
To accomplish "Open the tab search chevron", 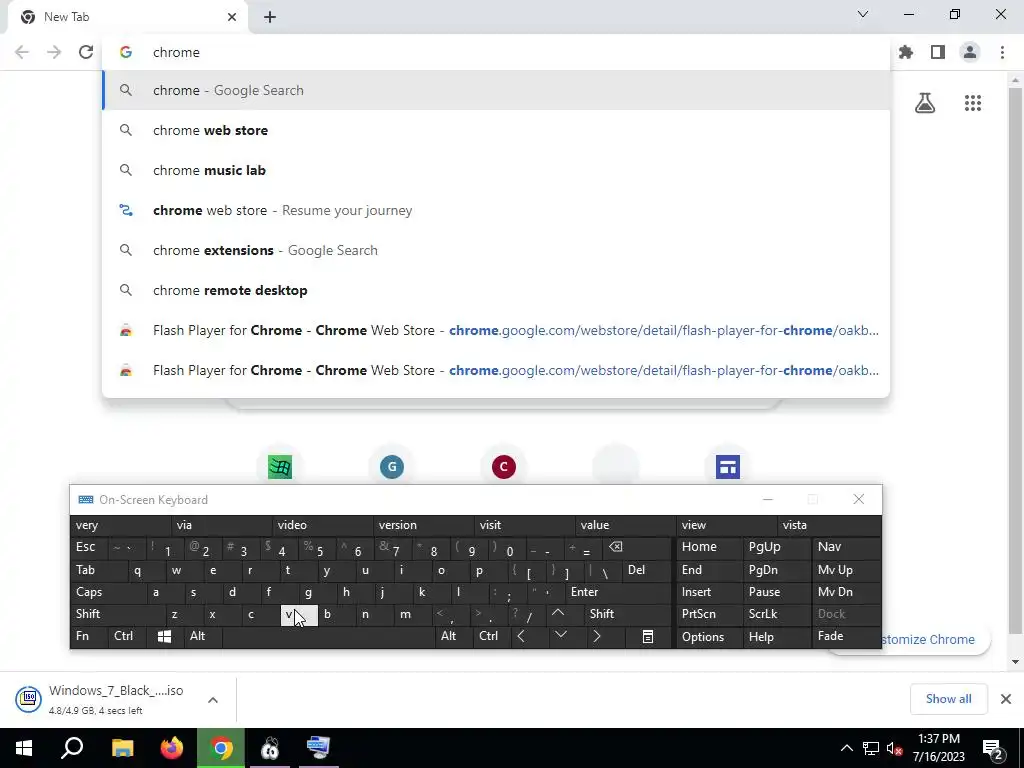I will pyautogui.click(x=863, y=14).
